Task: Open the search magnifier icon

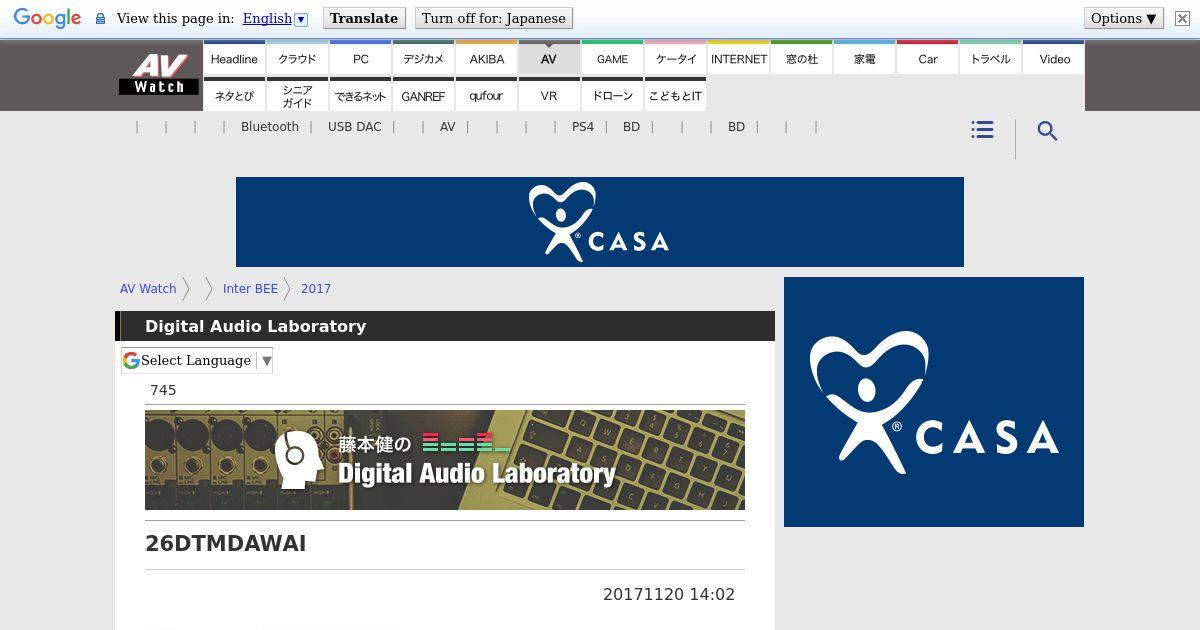Action: coord(1047,131)
